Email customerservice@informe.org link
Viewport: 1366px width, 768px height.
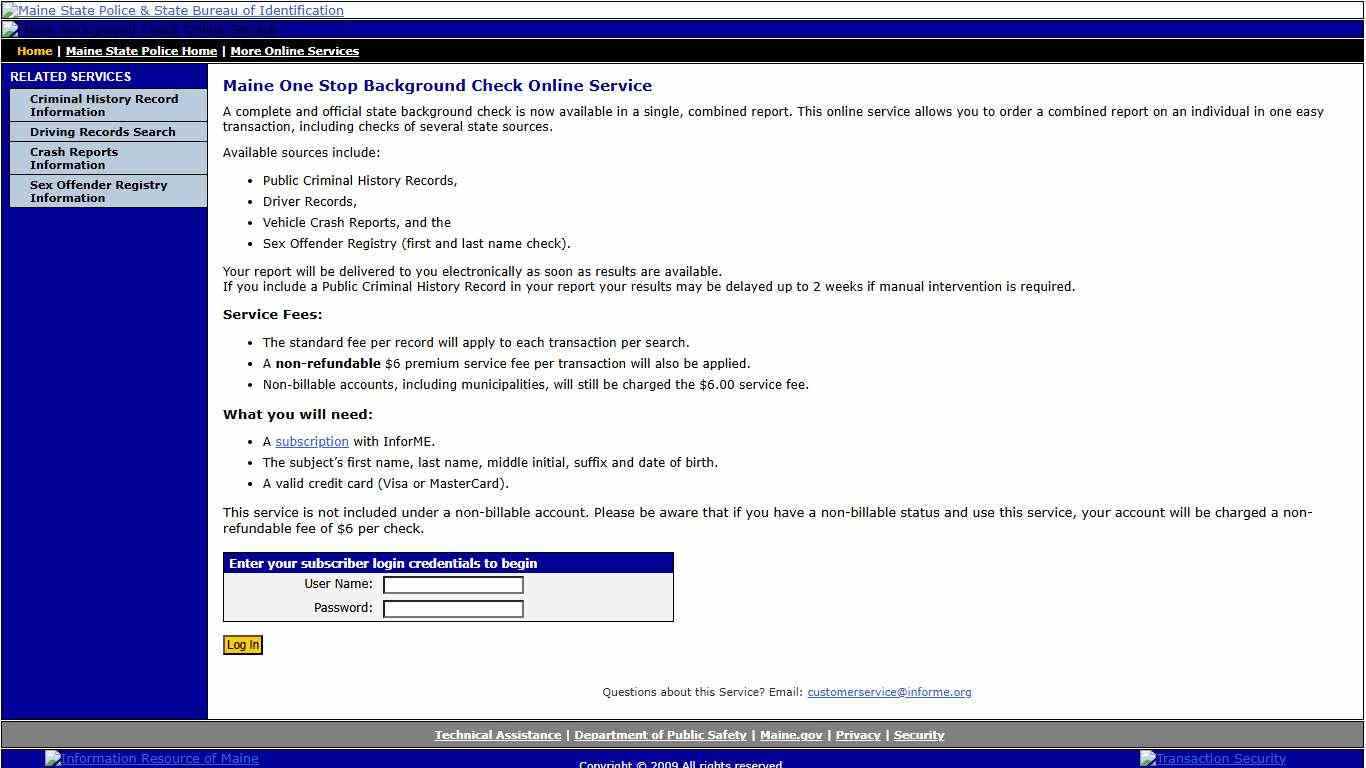pos(889,692)
